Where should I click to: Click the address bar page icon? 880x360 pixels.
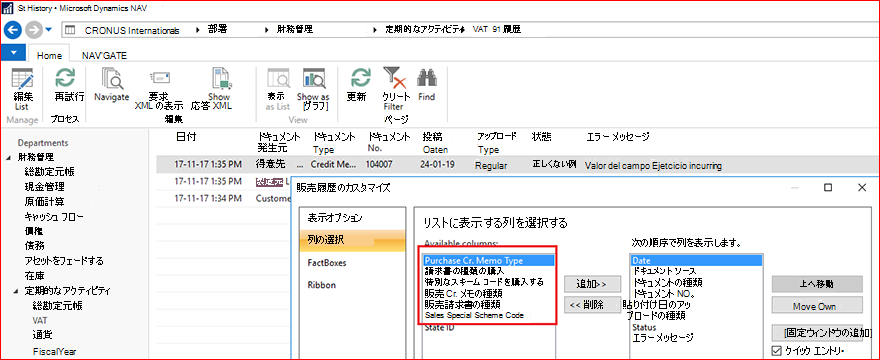coord(71,30)
